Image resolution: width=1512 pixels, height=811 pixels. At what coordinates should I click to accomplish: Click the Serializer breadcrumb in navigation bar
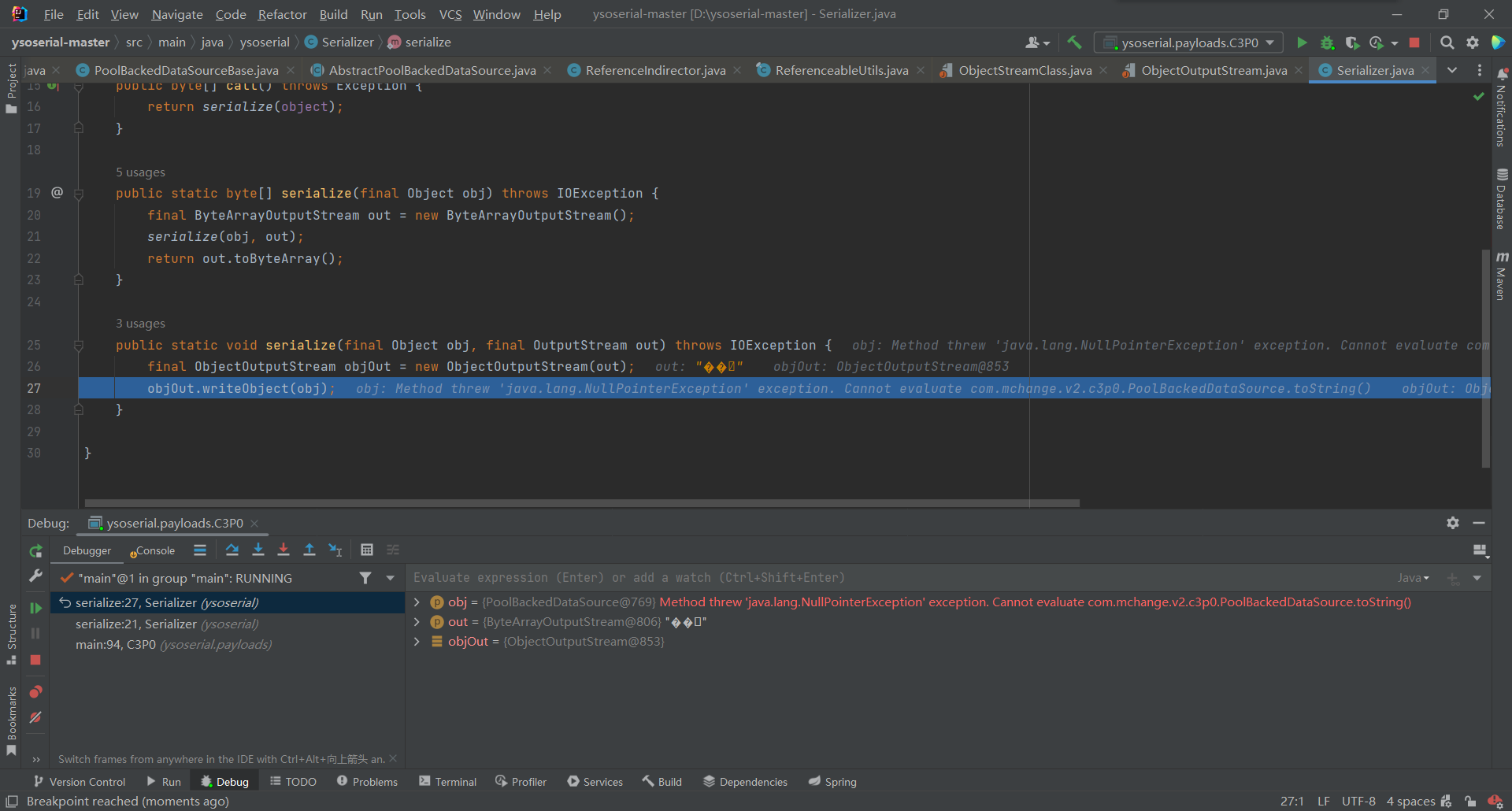(339, 42)
